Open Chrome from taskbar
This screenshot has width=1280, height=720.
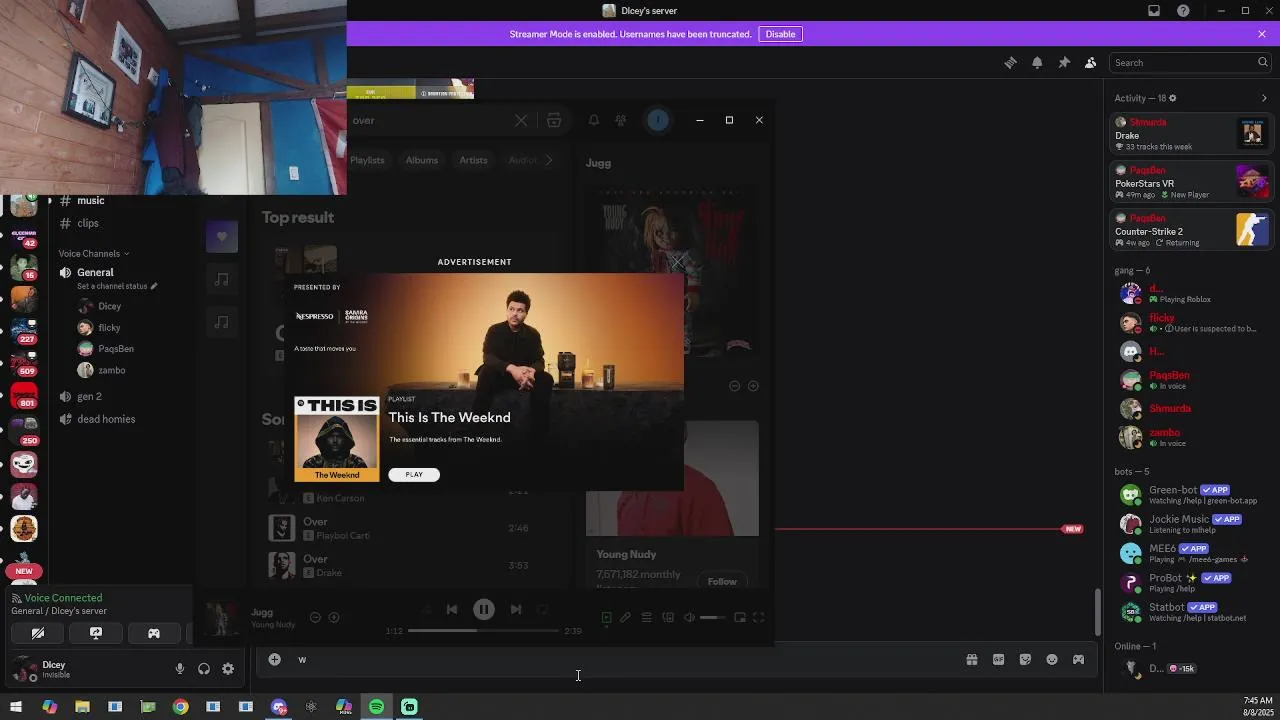pos(180,707)
